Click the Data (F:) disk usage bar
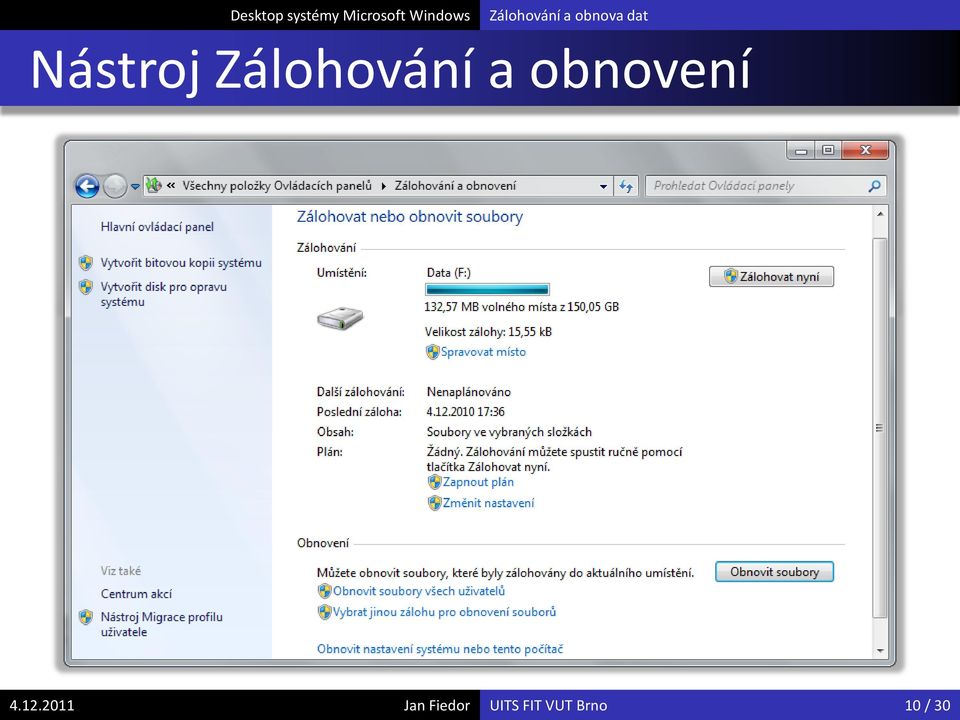 (487, 290)
